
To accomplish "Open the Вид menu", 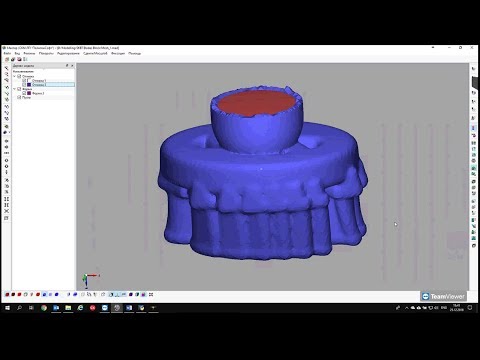I will tap(17, 53).
